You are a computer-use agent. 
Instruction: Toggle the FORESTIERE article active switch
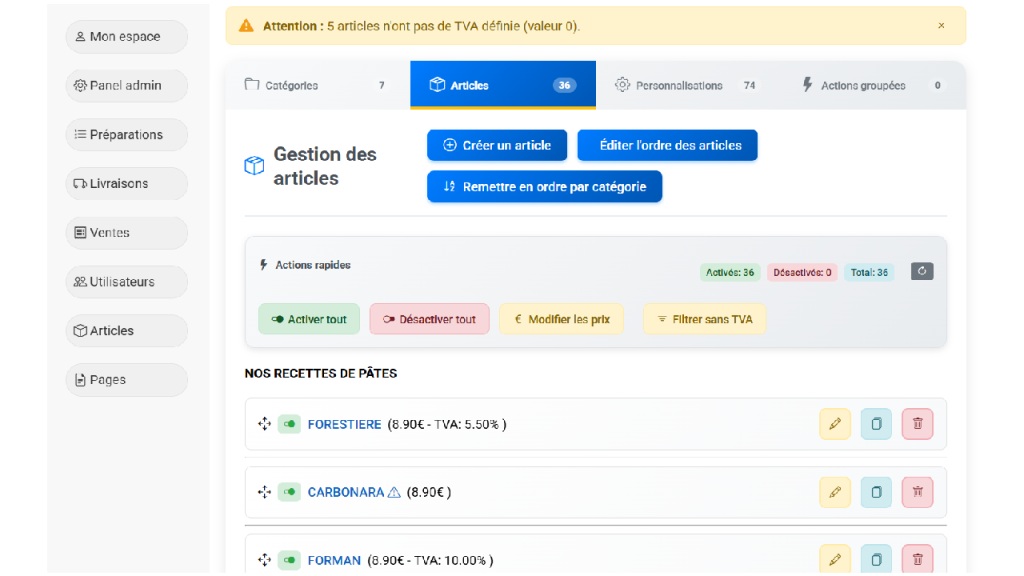(x=289, y=424)
